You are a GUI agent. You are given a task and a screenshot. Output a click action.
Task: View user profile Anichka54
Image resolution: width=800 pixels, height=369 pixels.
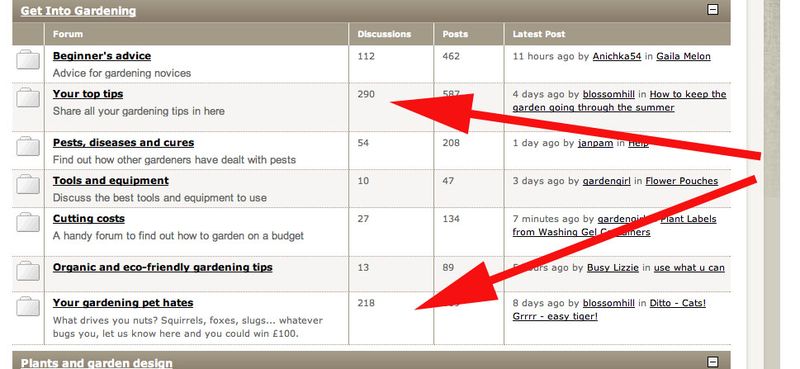tap(617, 56)
